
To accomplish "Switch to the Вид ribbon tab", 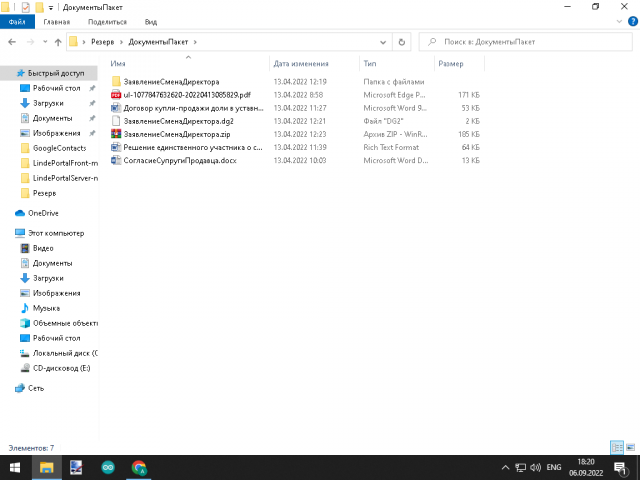I will pyautogui.click(x=151, y=22).
